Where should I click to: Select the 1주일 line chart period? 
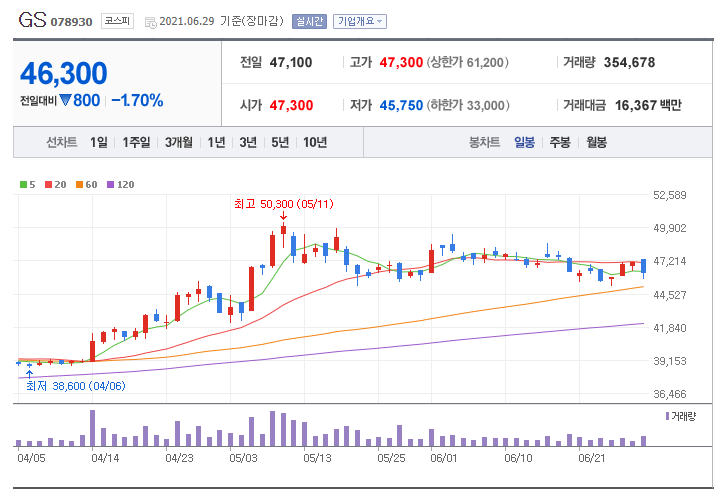136,143
